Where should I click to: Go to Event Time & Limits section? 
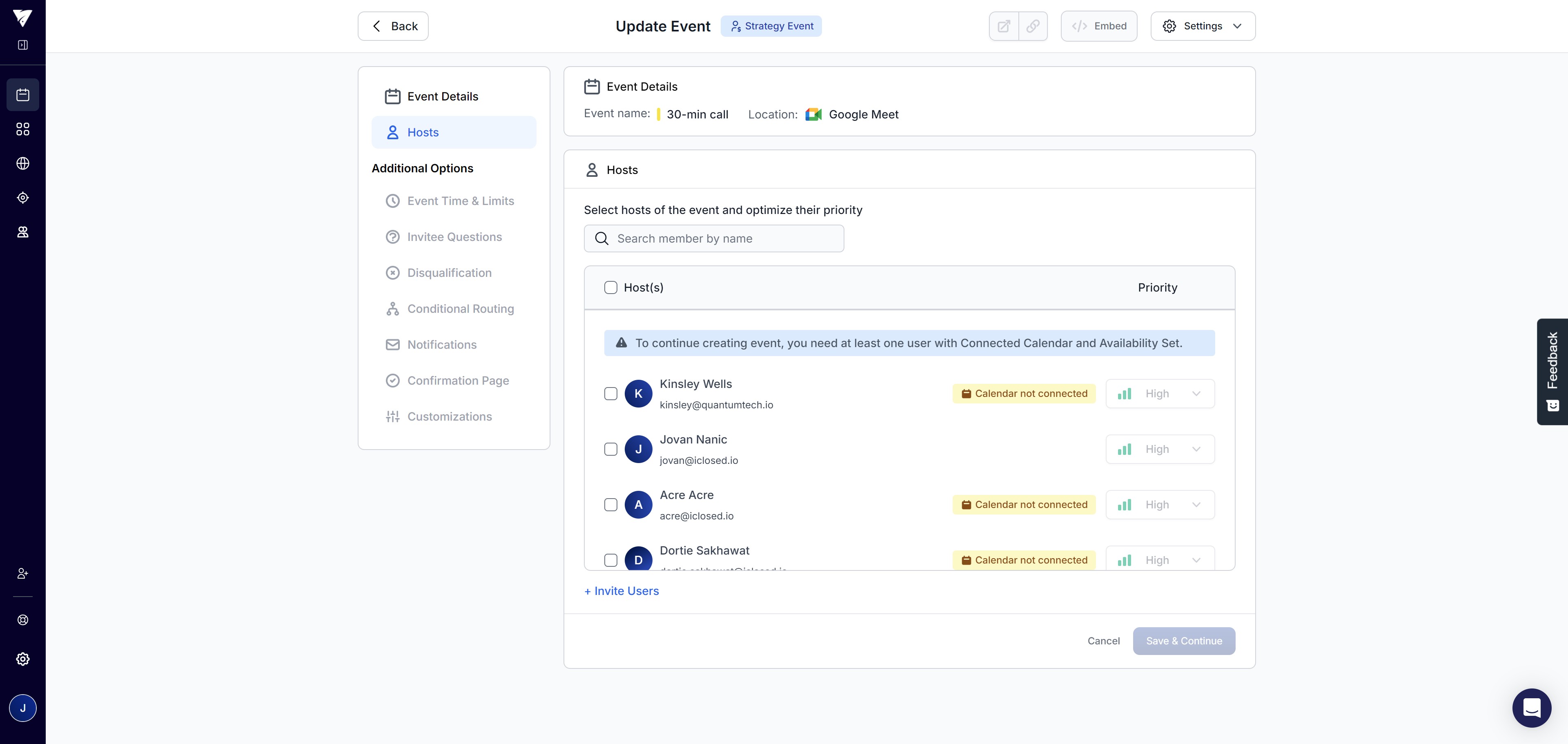coord(460,201)
